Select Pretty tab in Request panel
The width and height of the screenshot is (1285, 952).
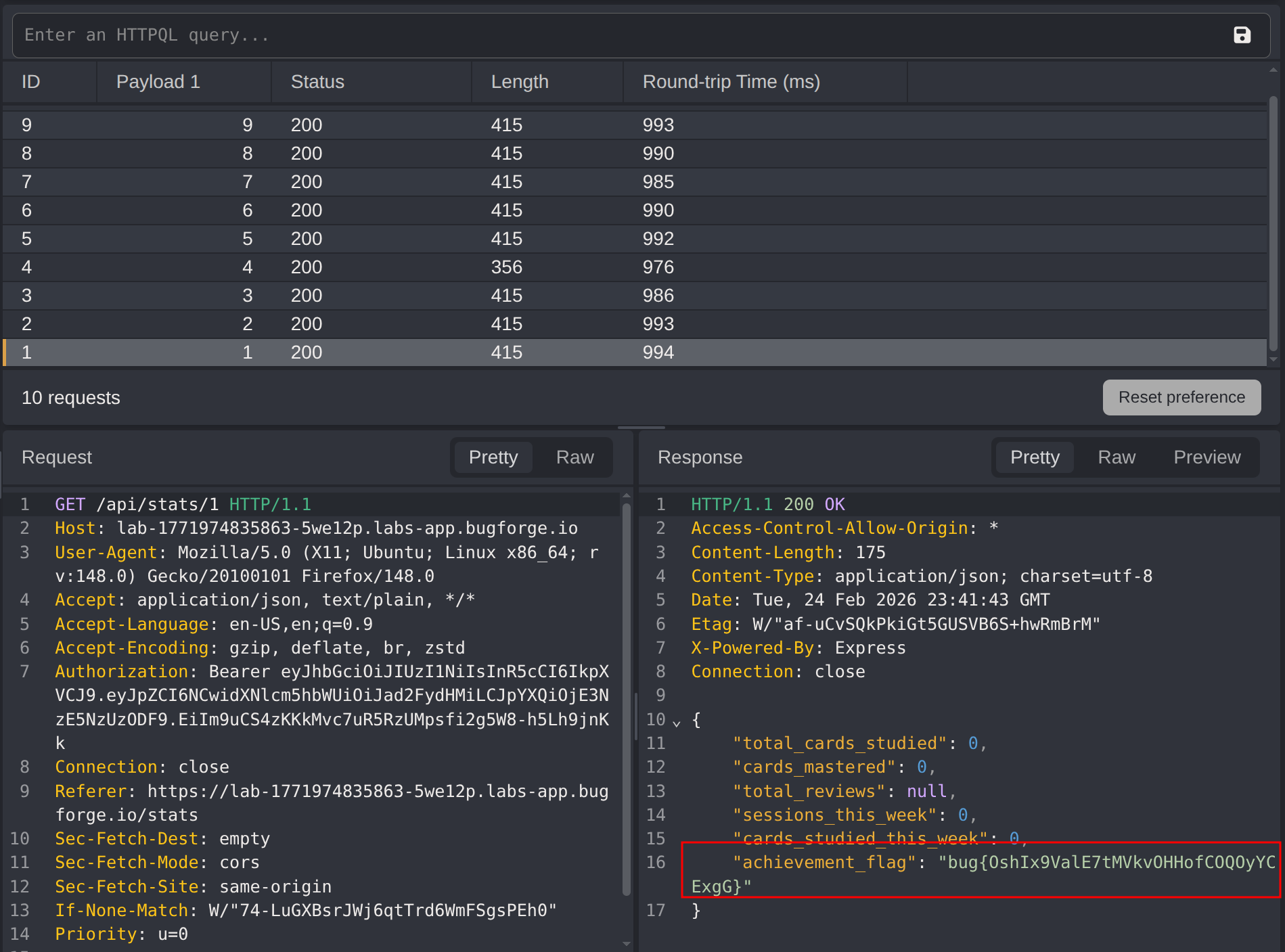(493, 457)
